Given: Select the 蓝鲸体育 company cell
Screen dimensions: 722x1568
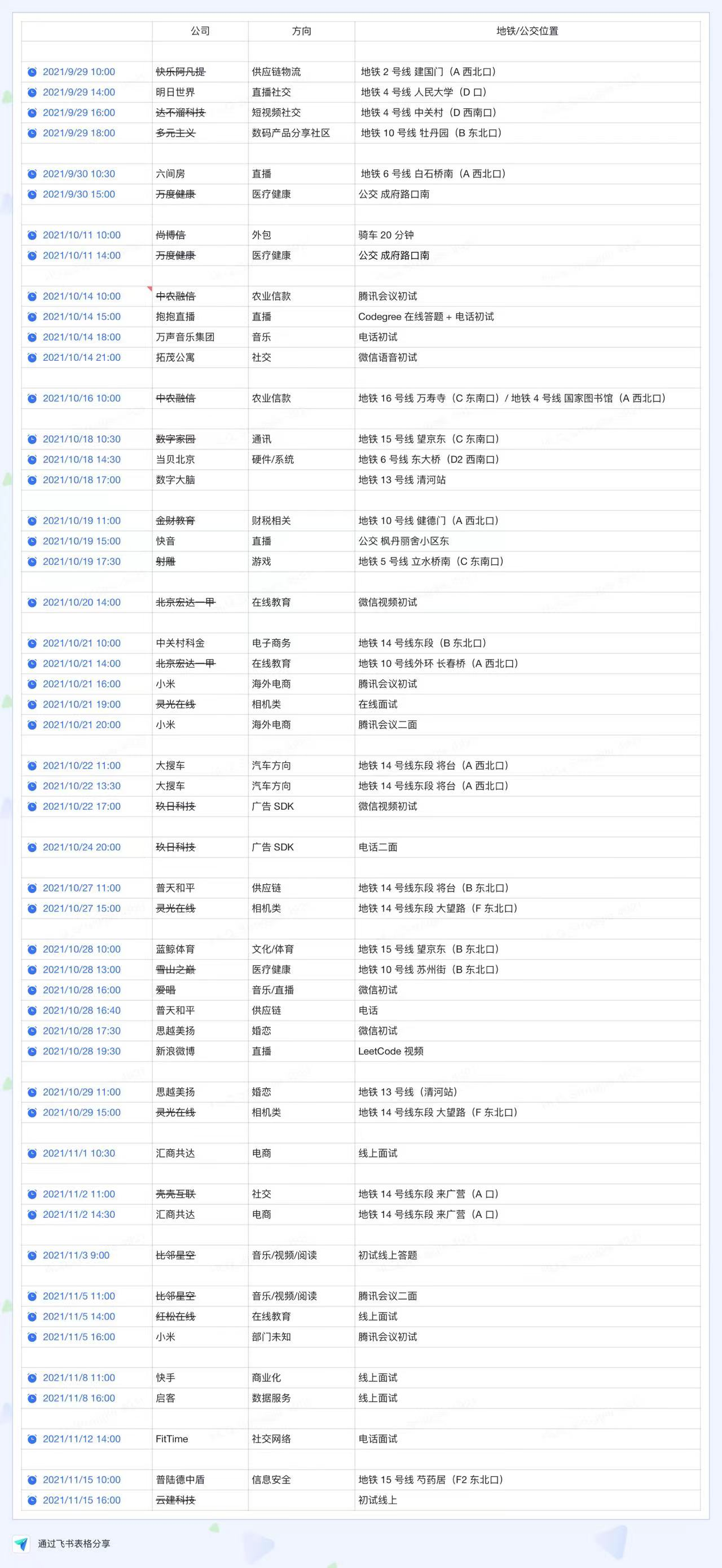Looking at the screenshot, I should (200, 949).
